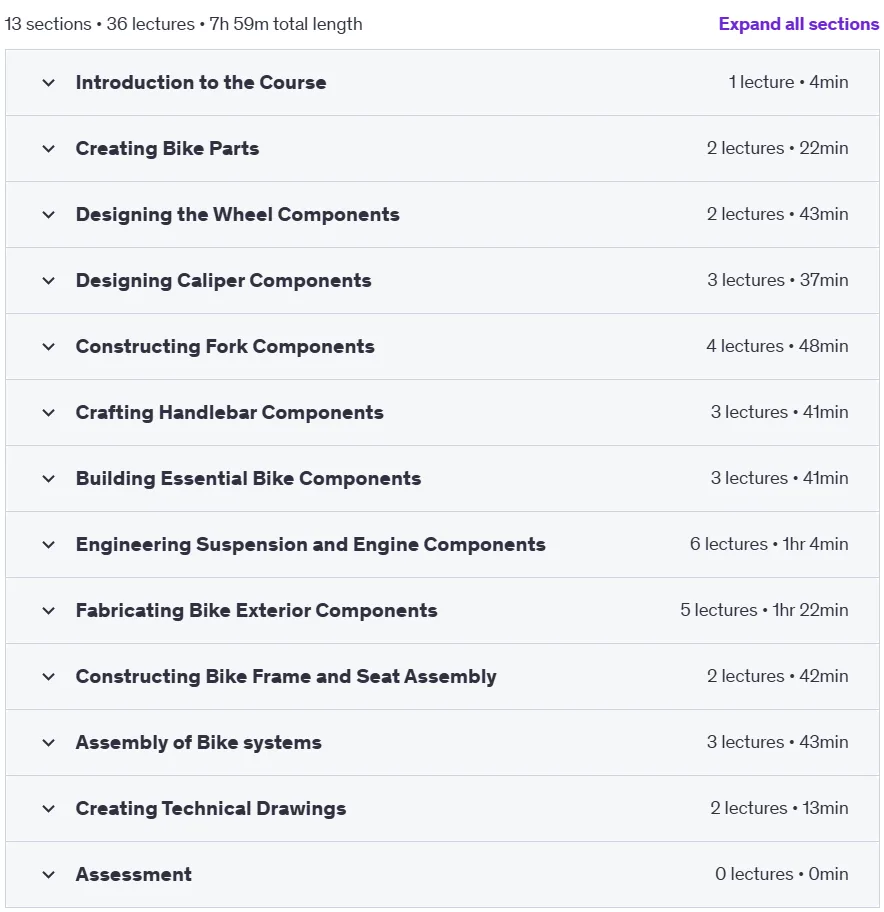Viewport: 884px width, 912px height.
Task: Click chevron icon next to Assessment
Action: (49, 875)
